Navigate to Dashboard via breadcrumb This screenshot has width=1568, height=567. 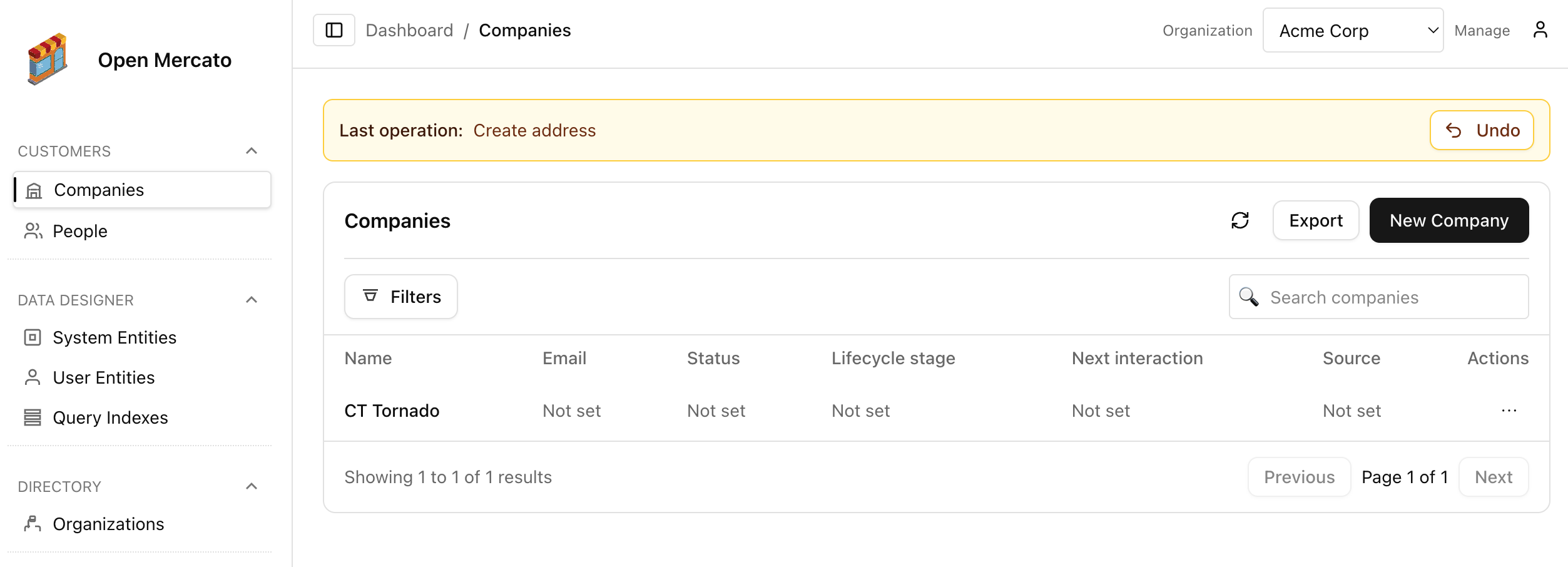(x=410, y=29)
